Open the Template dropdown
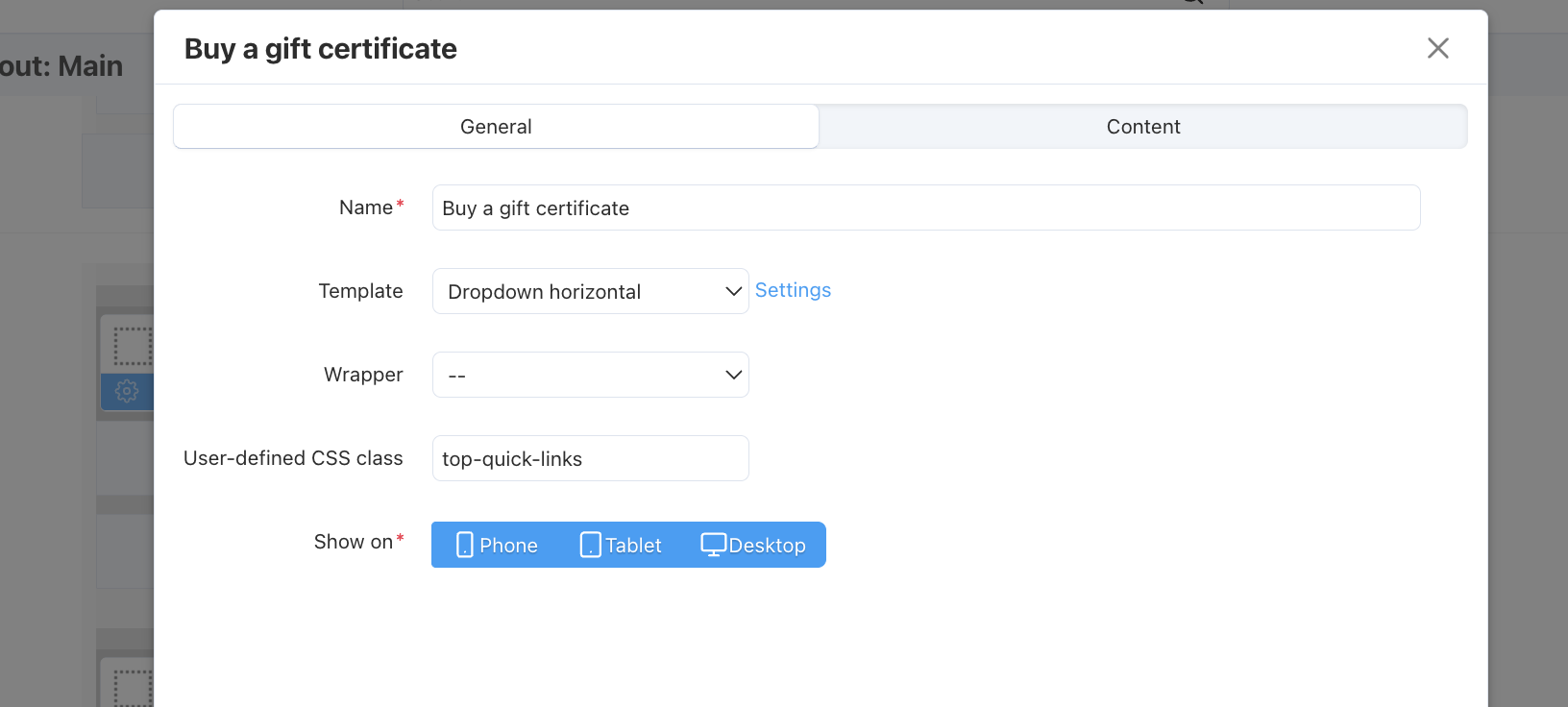This screenshot has height=707, width=1568. click(590, 291)
